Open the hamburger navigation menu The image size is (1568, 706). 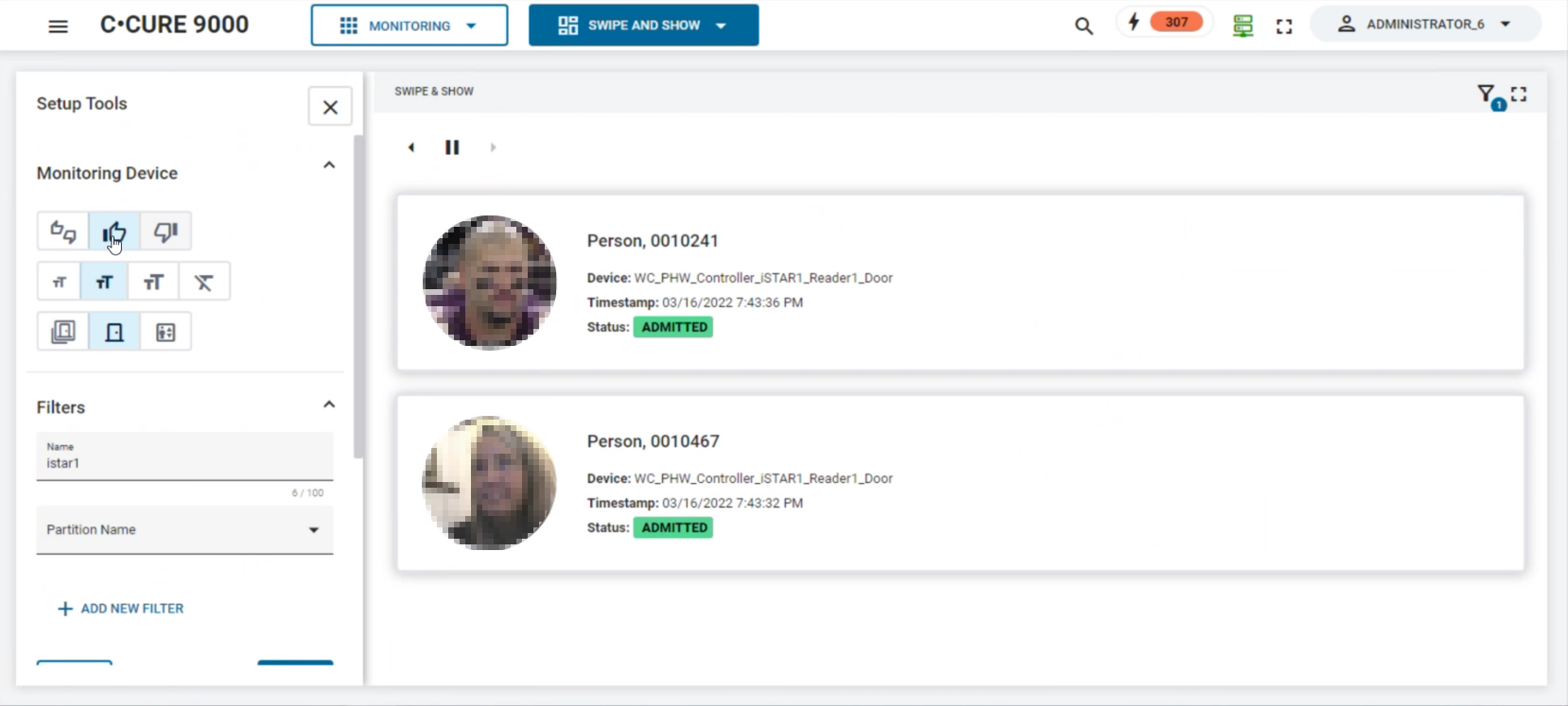58,26
